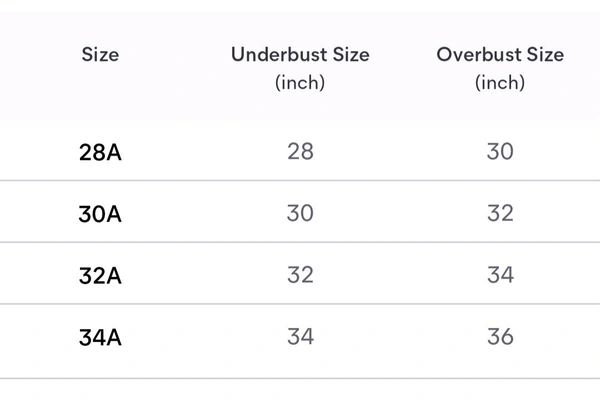
Task: Click overbust value 34 in 32A row
Action: (x=500, y=275)
